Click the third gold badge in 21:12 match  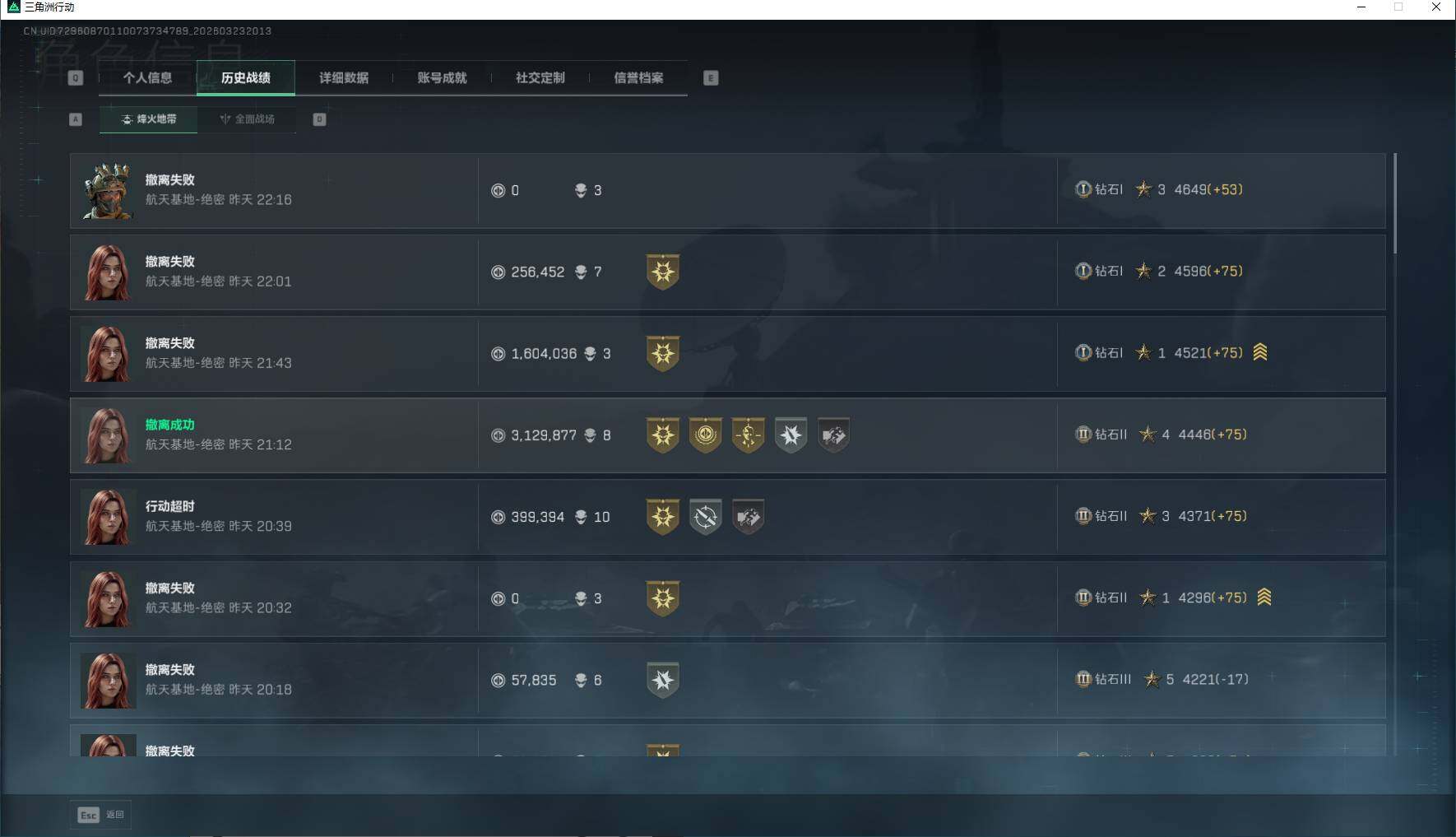tap(749, 435)
